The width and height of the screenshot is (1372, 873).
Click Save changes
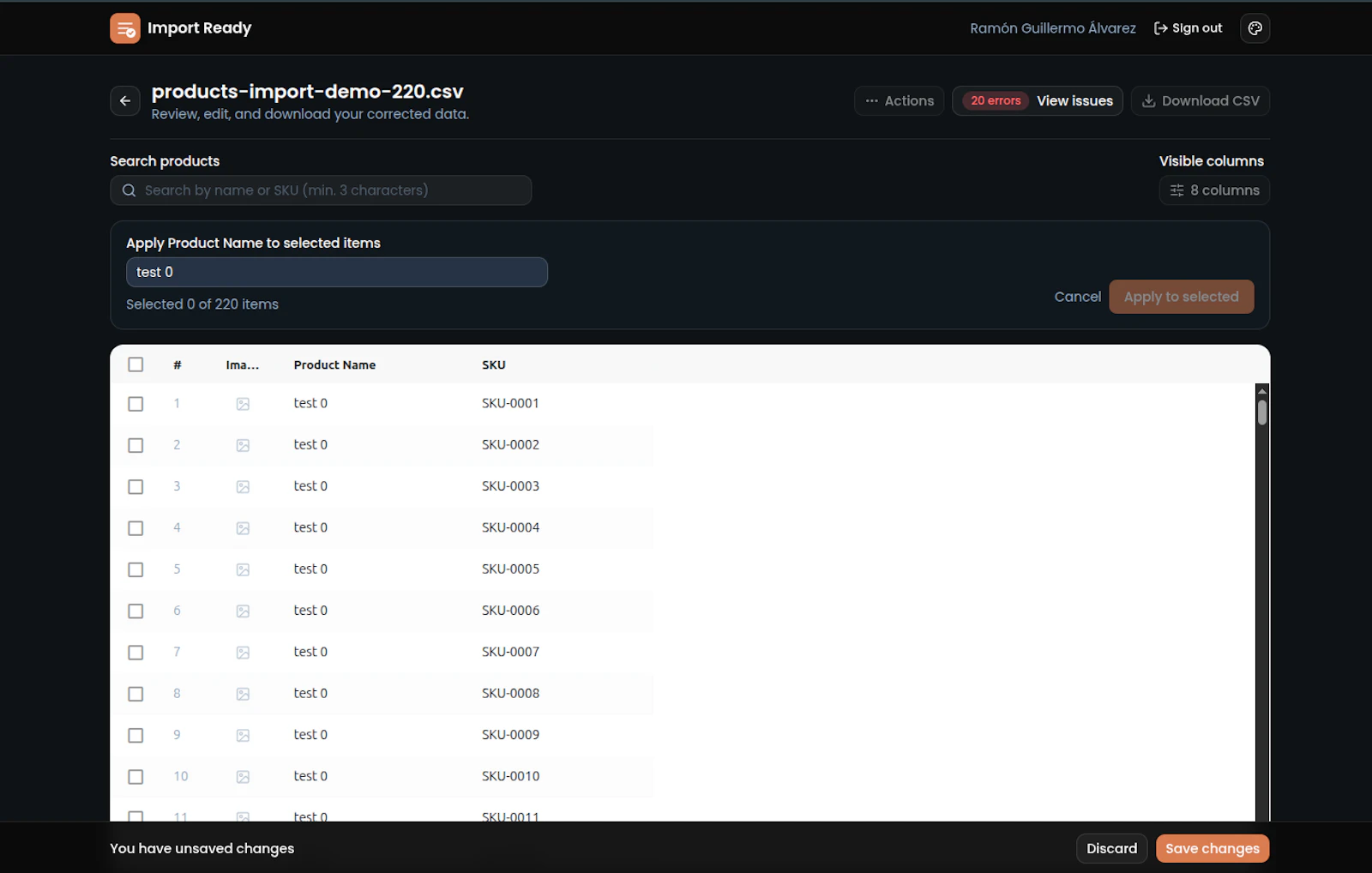point(1213,848)
